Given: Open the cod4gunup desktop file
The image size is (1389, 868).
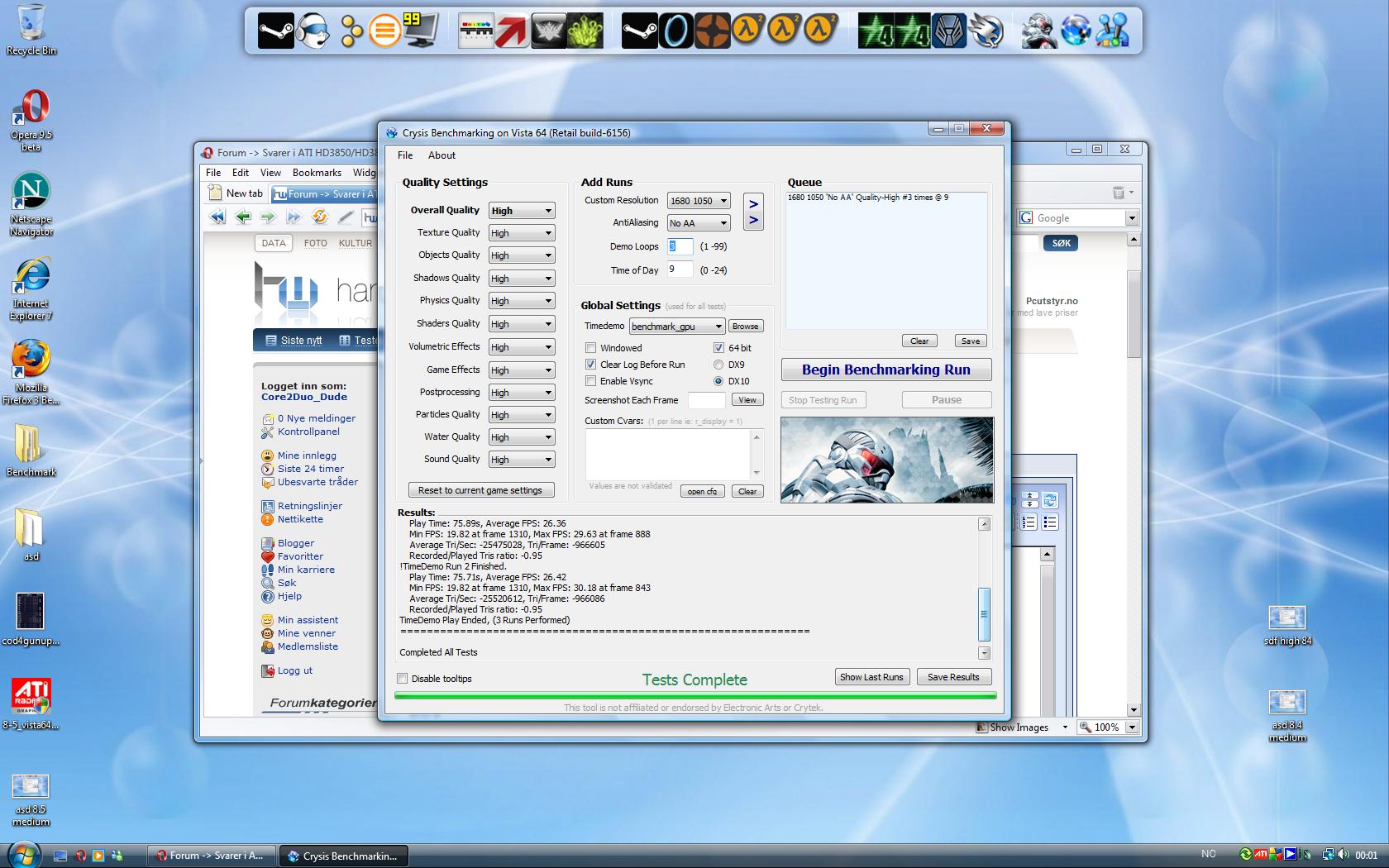Looking at the screenshot, I should (31, 620).
